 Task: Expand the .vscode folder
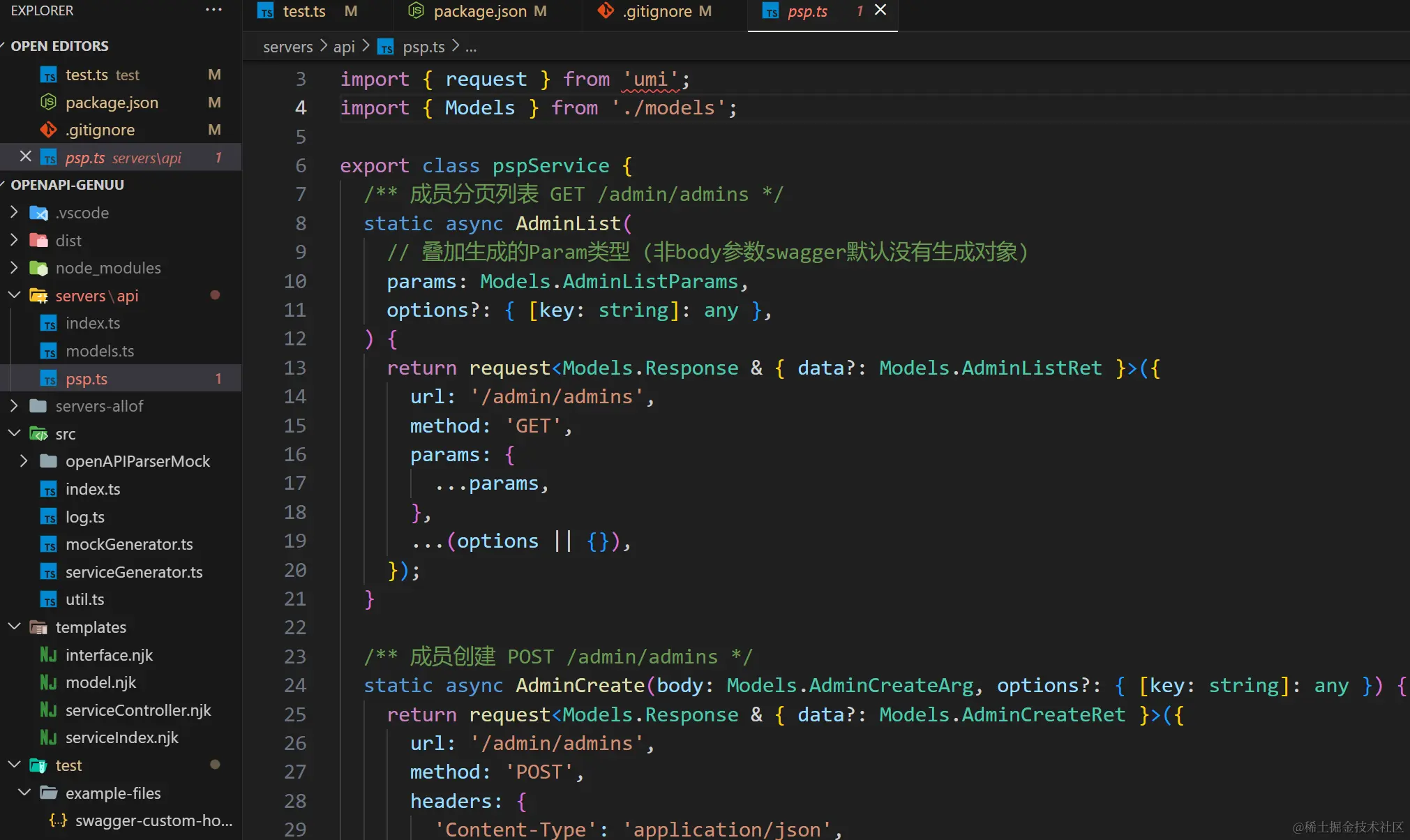coord(14,212)
